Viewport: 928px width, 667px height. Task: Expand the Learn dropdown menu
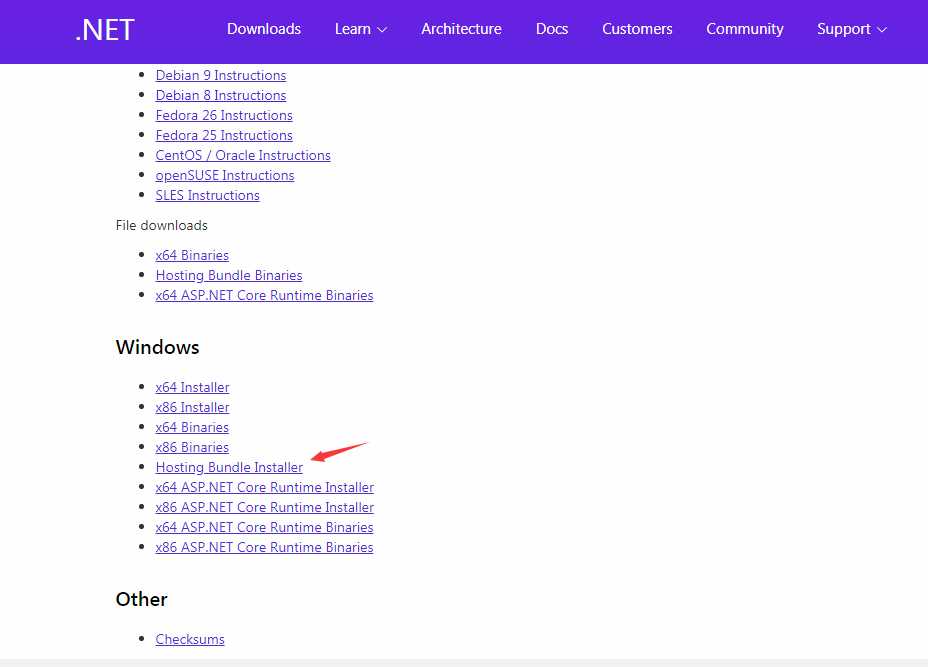pos(360,29)
